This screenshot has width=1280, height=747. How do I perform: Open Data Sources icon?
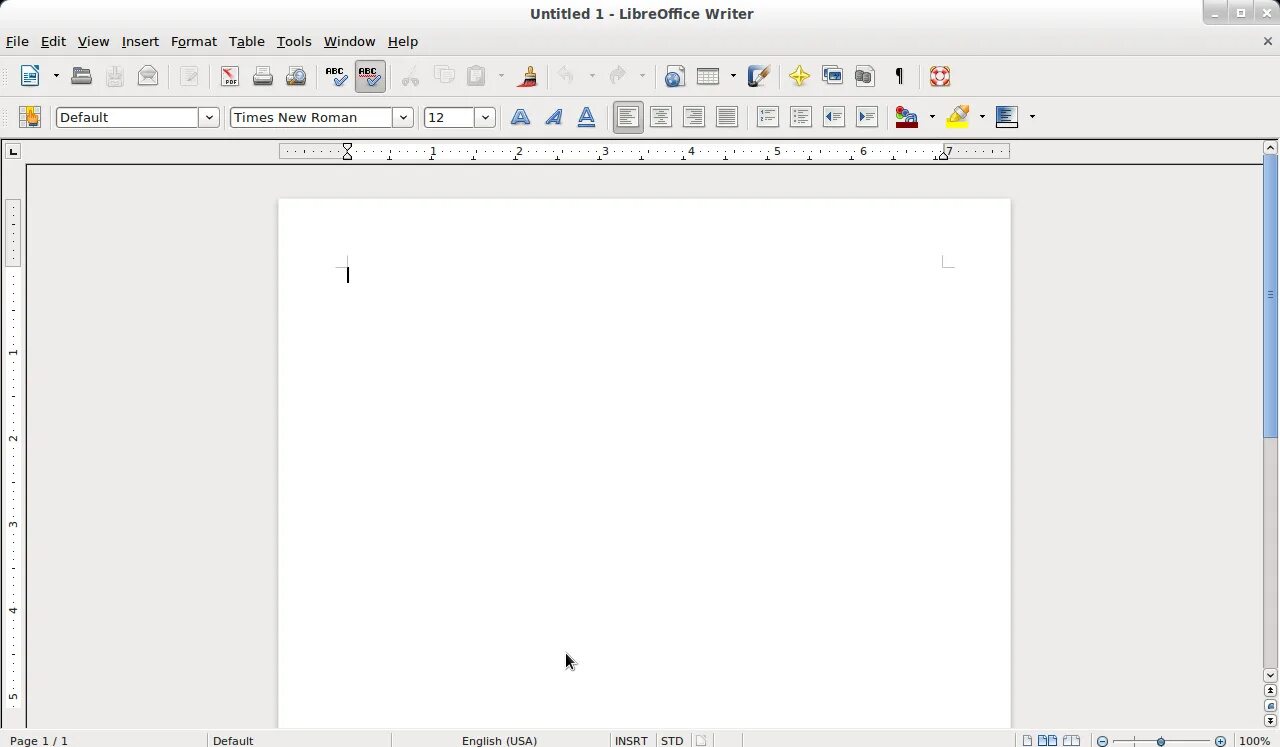tap(865, 76)
